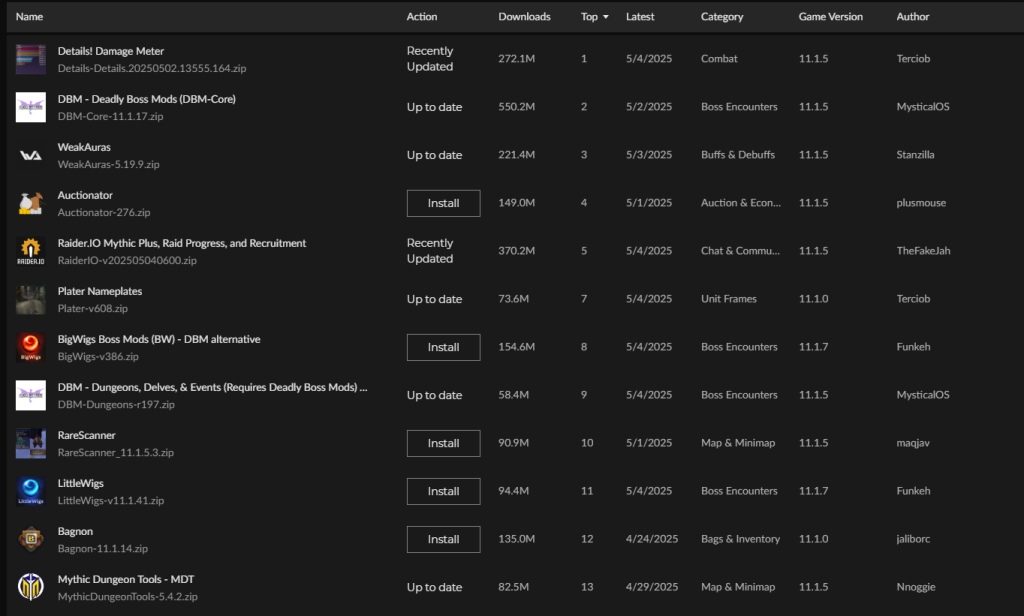Install the RareScanner addon
Screen dimensions: 1024x616
(443, 444)
